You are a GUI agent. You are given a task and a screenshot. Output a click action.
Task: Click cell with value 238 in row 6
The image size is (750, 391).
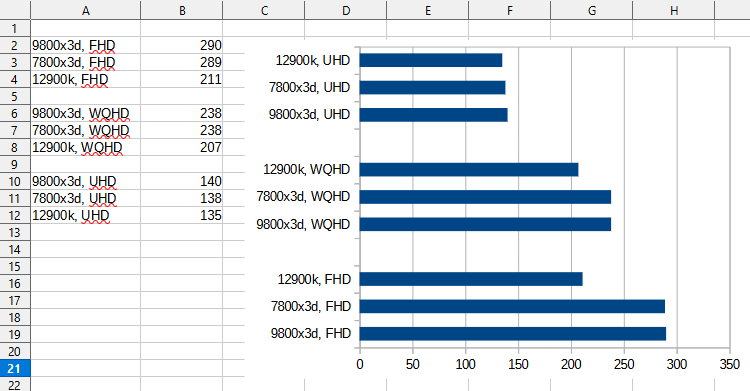click(182, 113)
